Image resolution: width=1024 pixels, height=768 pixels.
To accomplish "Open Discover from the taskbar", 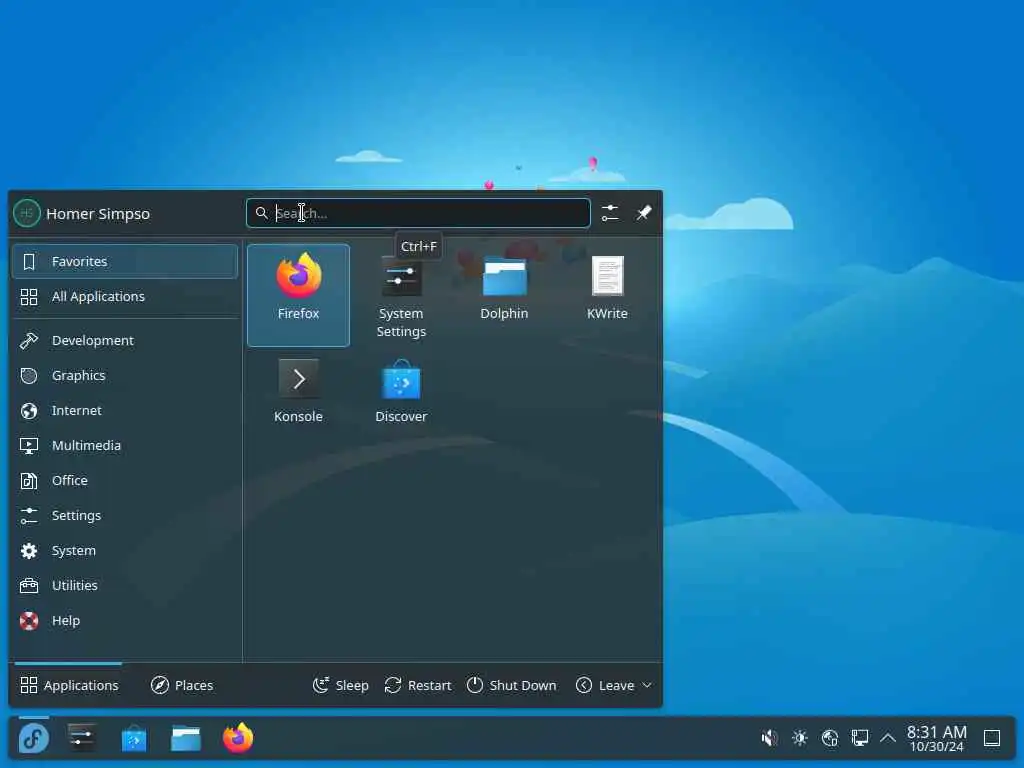I will coord(134,739).
